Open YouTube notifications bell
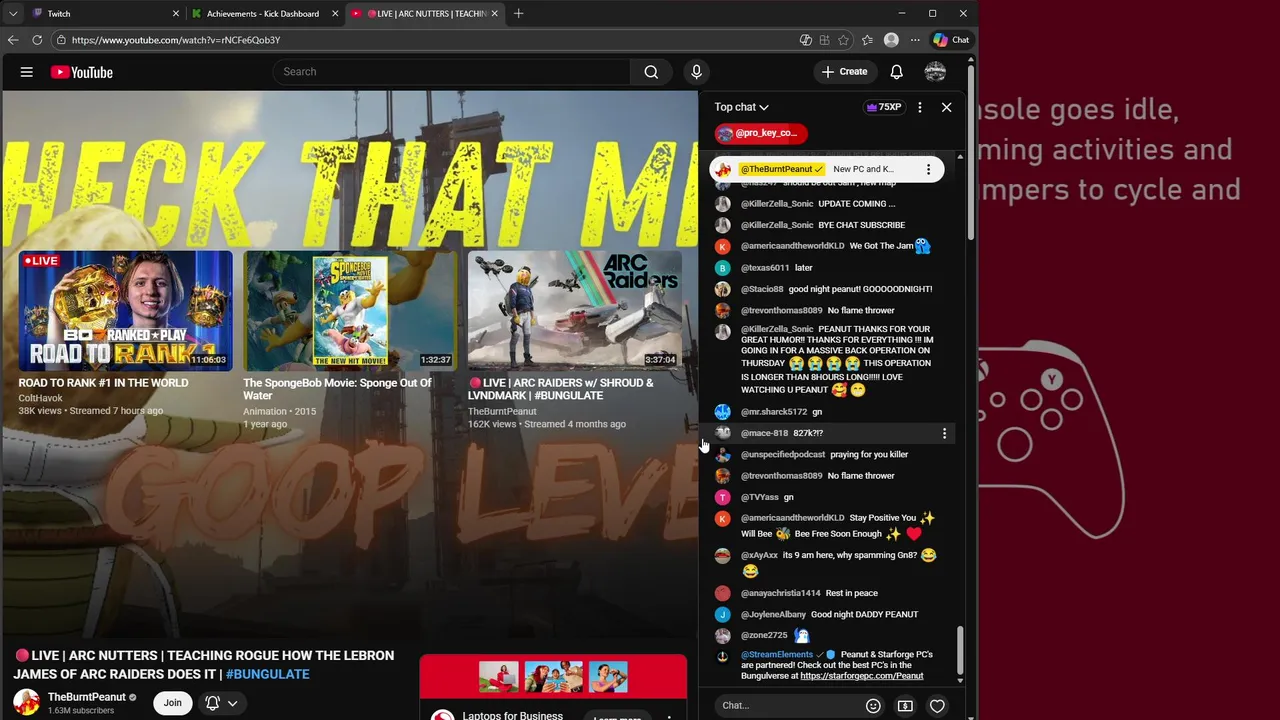Viewport: 1280px width, 720px height. click(x=897, y=72)
